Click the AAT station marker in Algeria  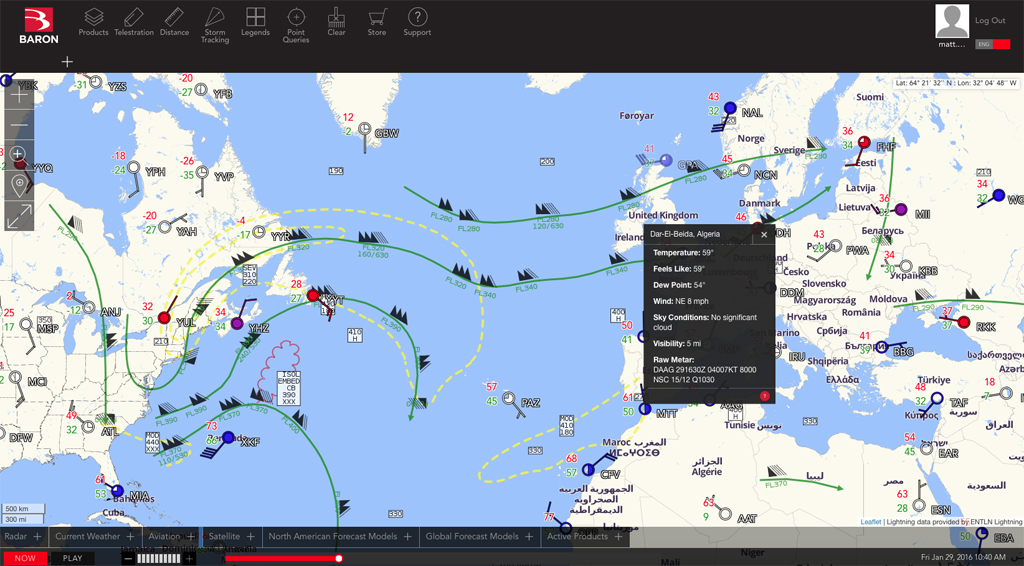point(725,514)
